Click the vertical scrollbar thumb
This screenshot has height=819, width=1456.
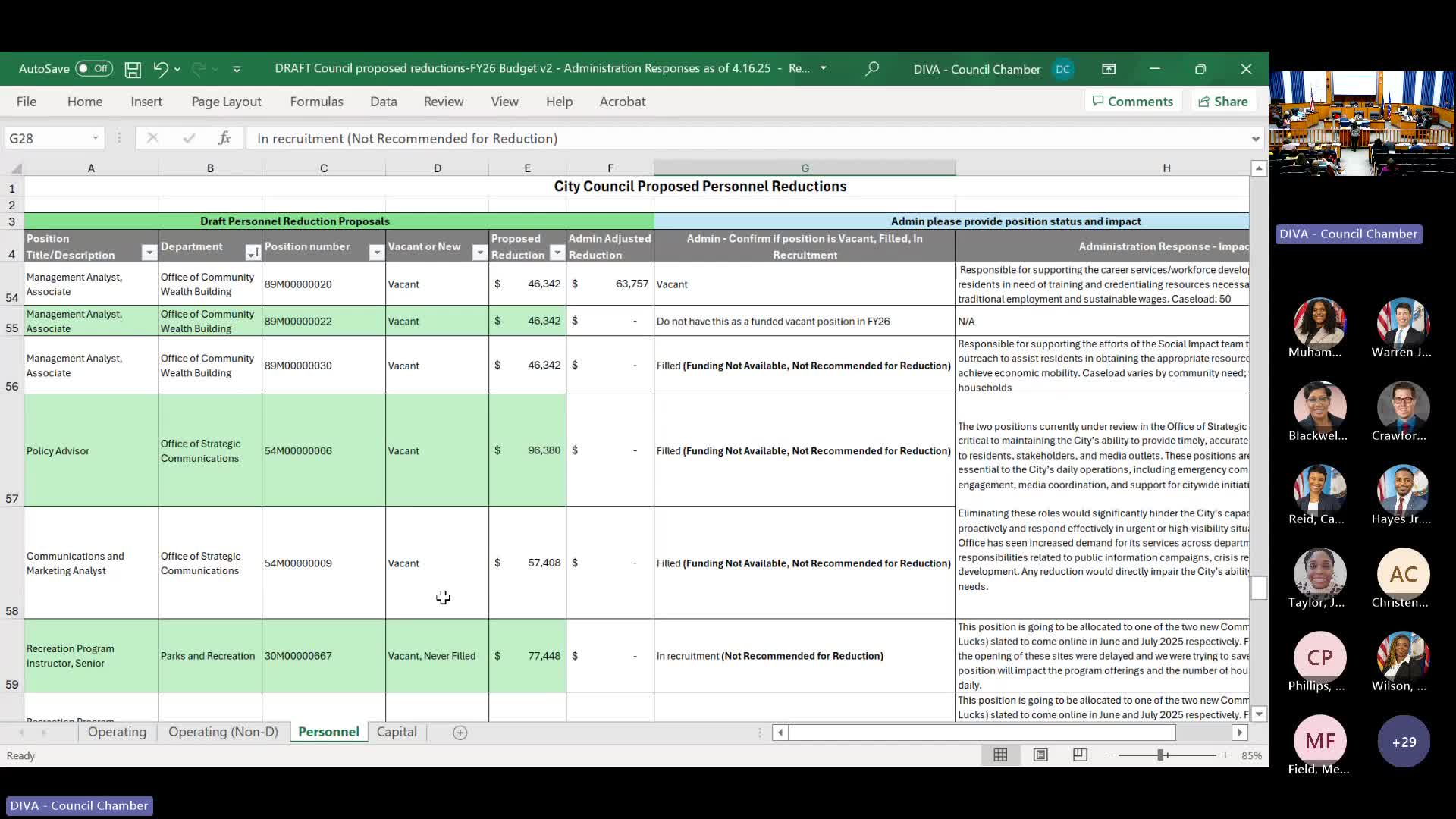coord(1259,588)
